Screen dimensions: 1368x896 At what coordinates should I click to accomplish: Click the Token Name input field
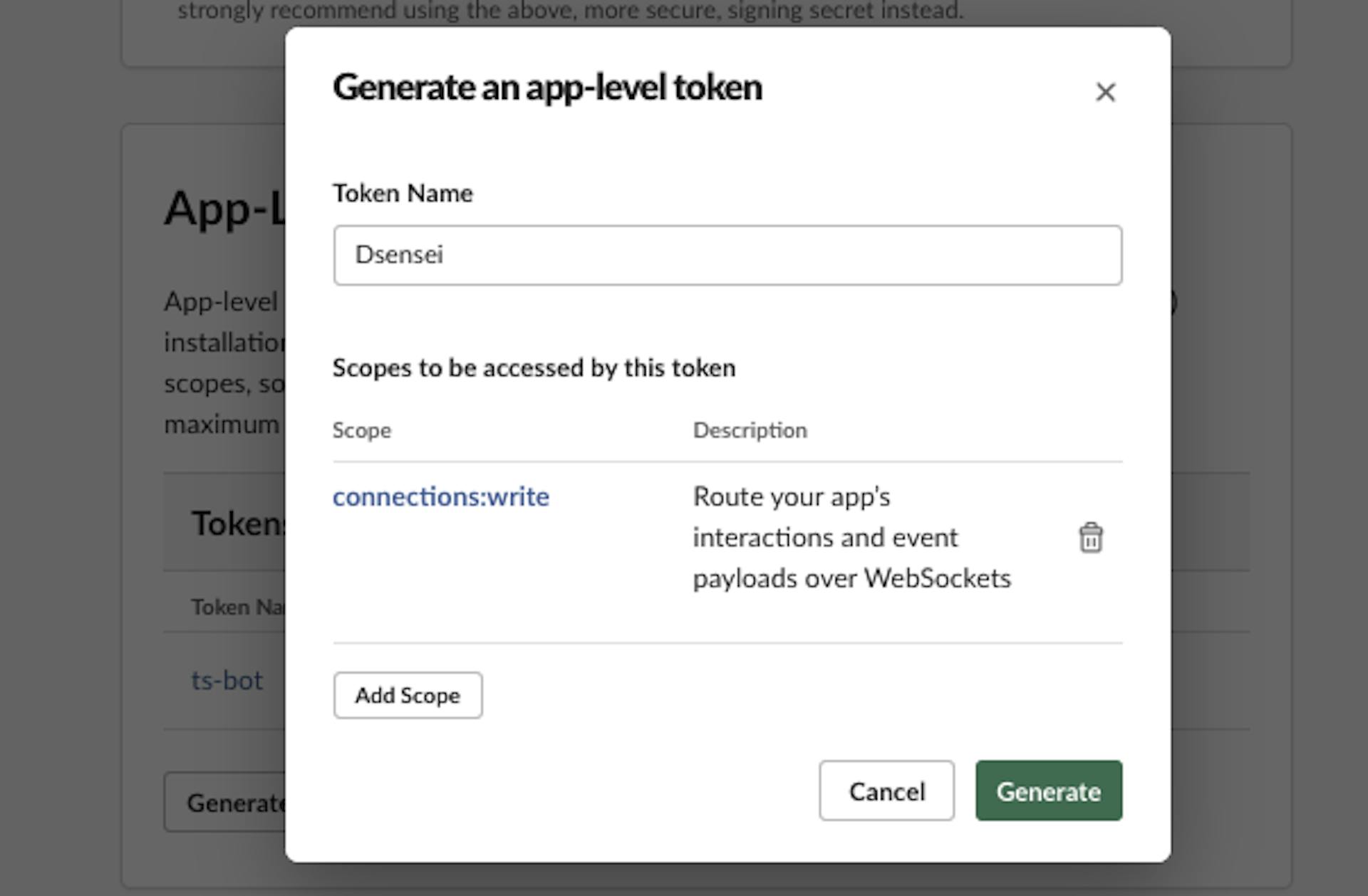[727, 255]
